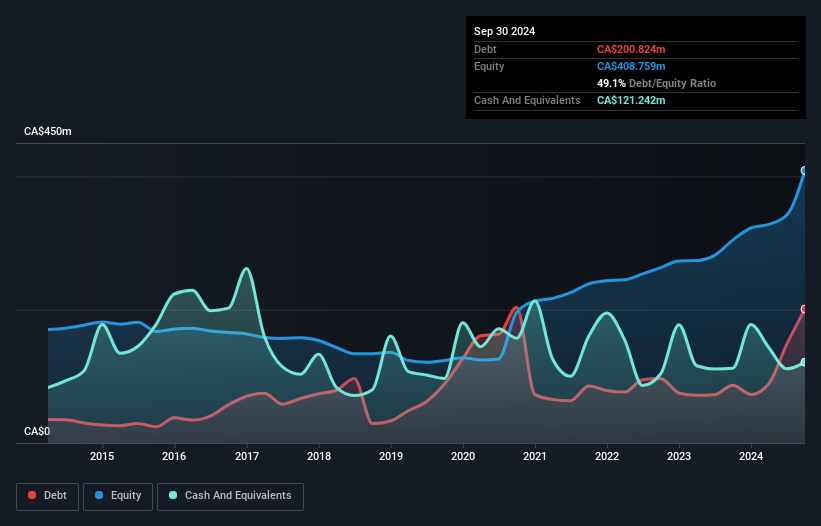821x526 pixels.
Task: Click the 2021 x-axis label
Action: click(535, 456)
